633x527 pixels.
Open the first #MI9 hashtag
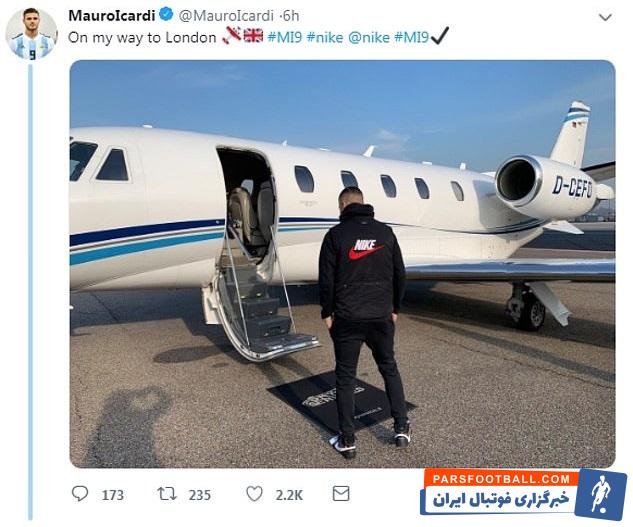pos(285,37)
